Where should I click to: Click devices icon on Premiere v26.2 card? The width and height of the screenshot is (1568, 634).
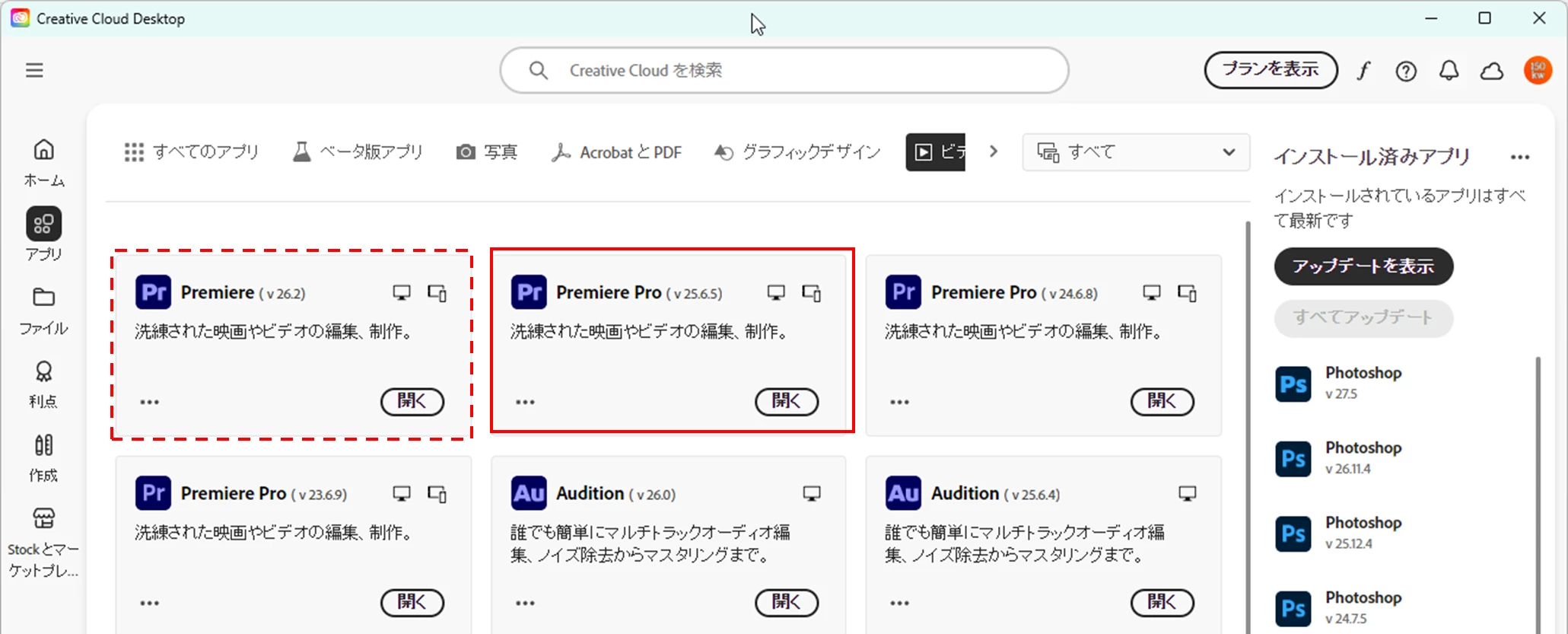tap(437, 293)
